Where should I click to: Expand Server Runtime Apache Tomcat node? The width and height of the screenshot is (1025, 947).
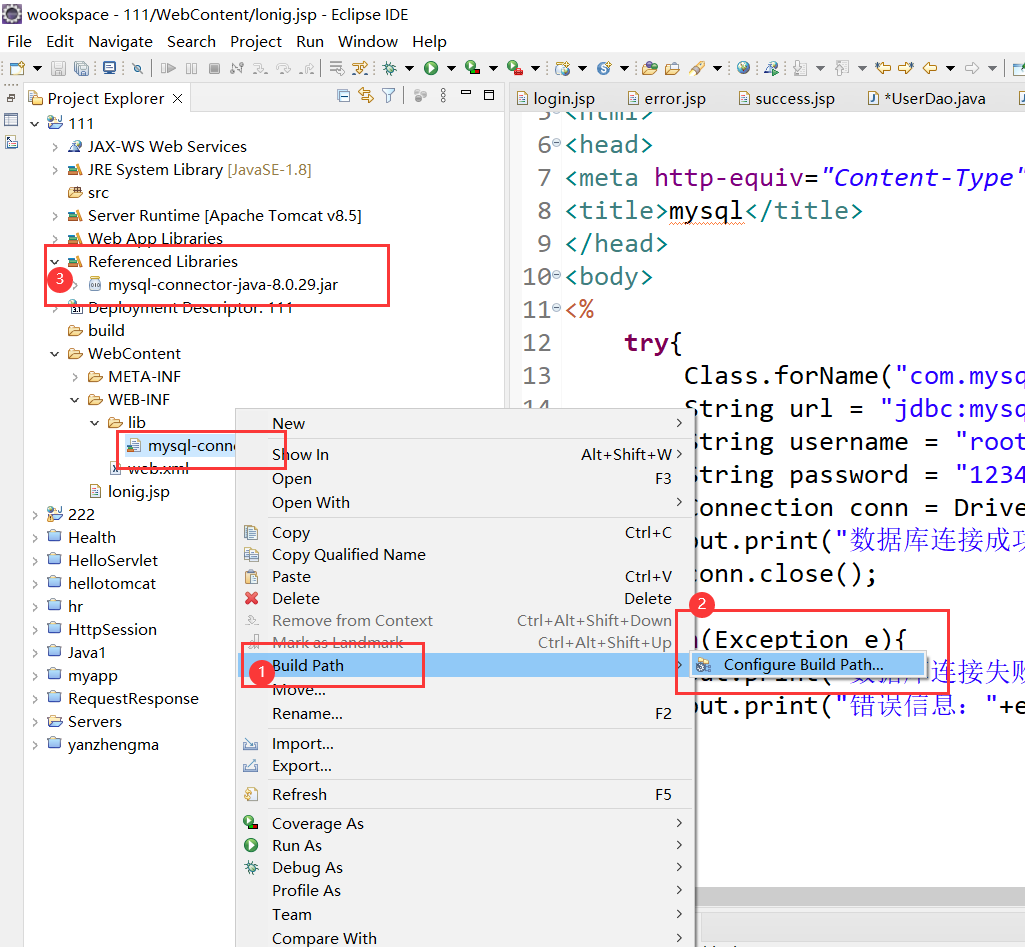tap(55, 216)
